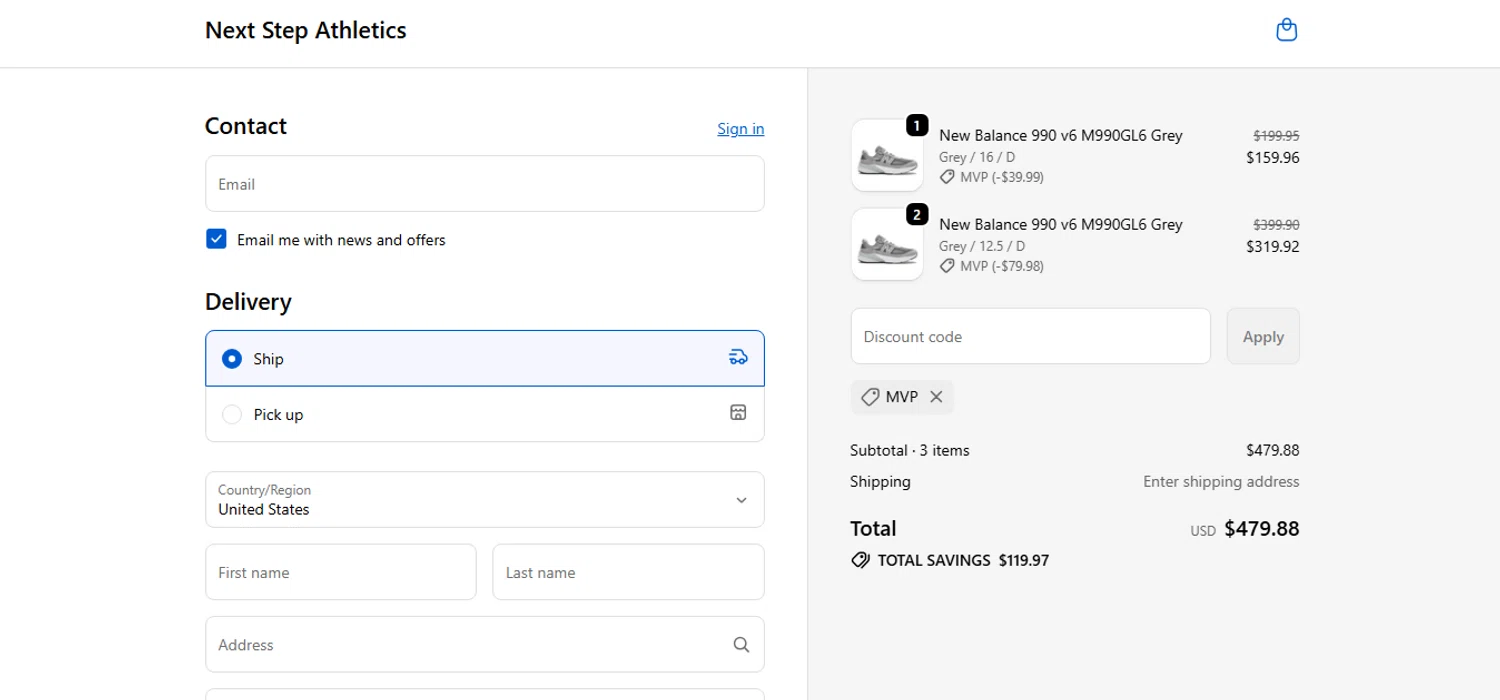Screen dimensions: 1500x700
Task: Click the Grey / 16 / D shoe thumbnail
Action: pyautogui.click(x=887, y=156)
